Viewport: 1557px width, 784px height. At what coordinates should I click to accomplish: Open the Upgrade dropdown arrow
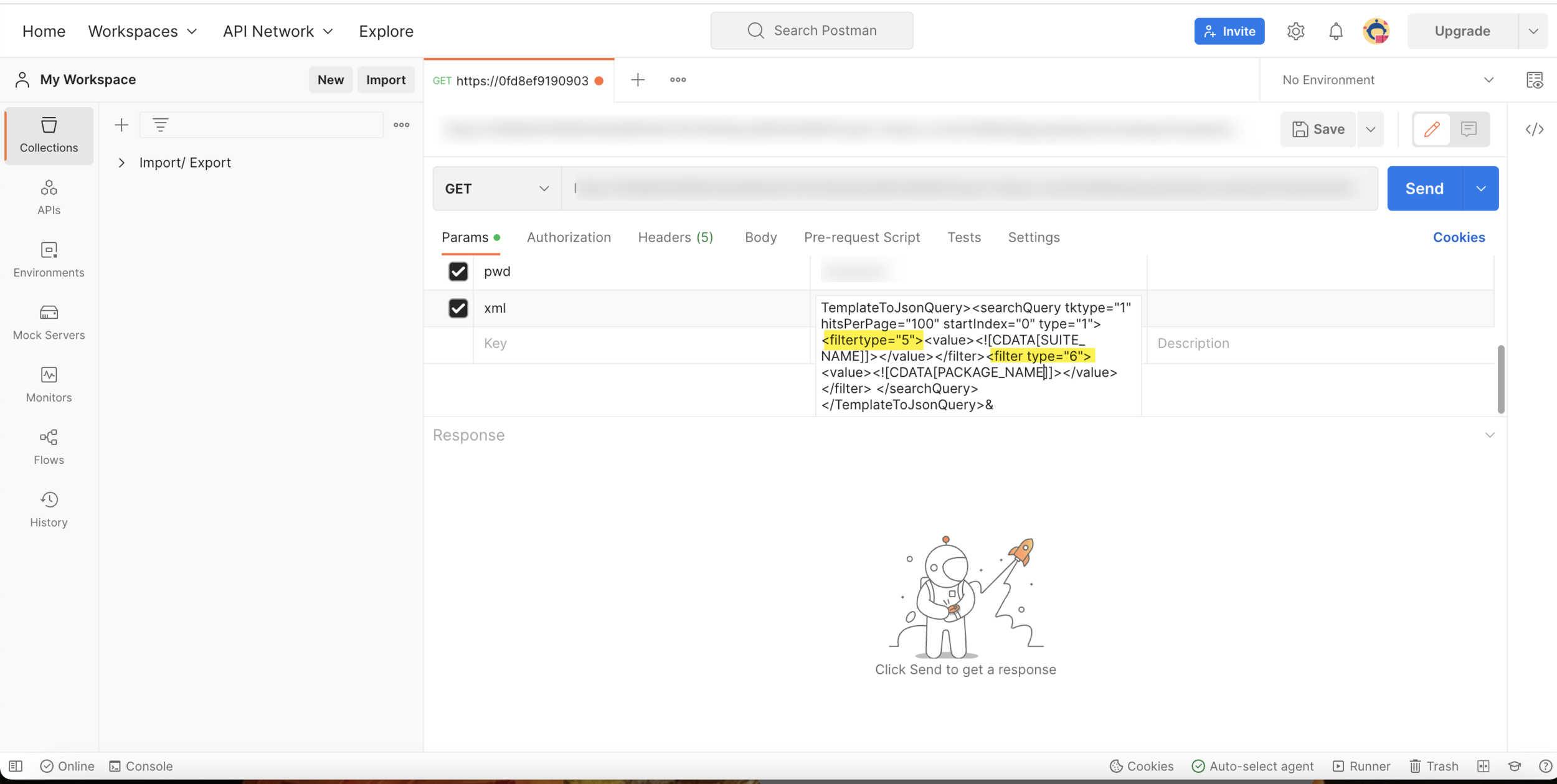point(1533,31)
